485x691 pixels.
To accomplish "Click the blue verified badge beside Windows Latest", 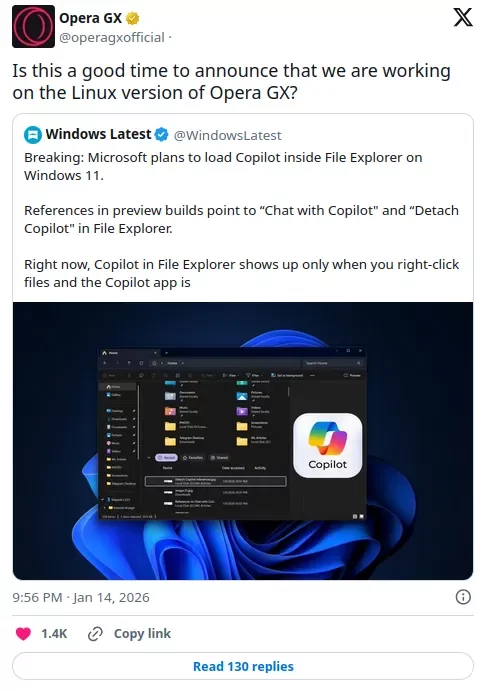I will tap(162, 134).
